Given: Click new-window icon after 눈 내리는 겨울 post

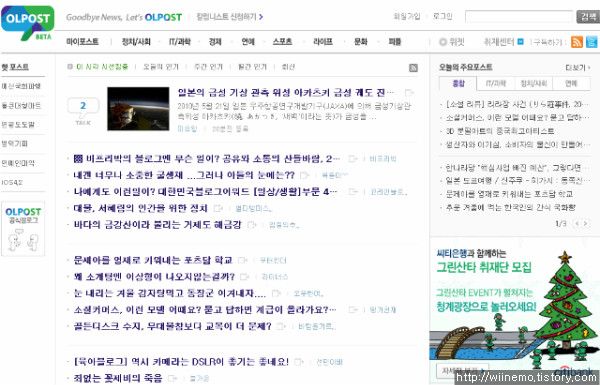Looking at the screenshot, I should click(x=276, y=293).
